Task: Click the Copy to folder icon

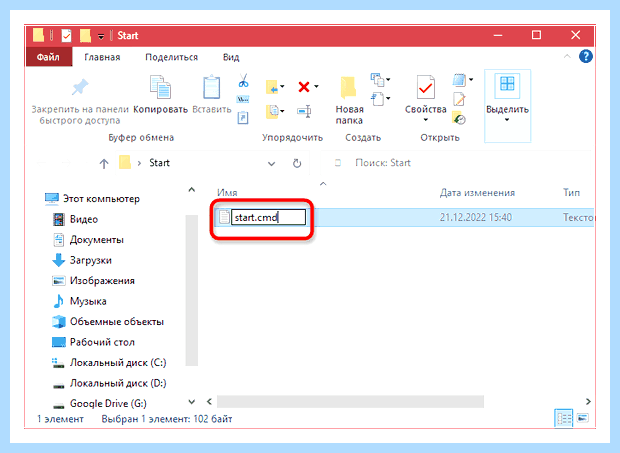Action: coord(272,111)
